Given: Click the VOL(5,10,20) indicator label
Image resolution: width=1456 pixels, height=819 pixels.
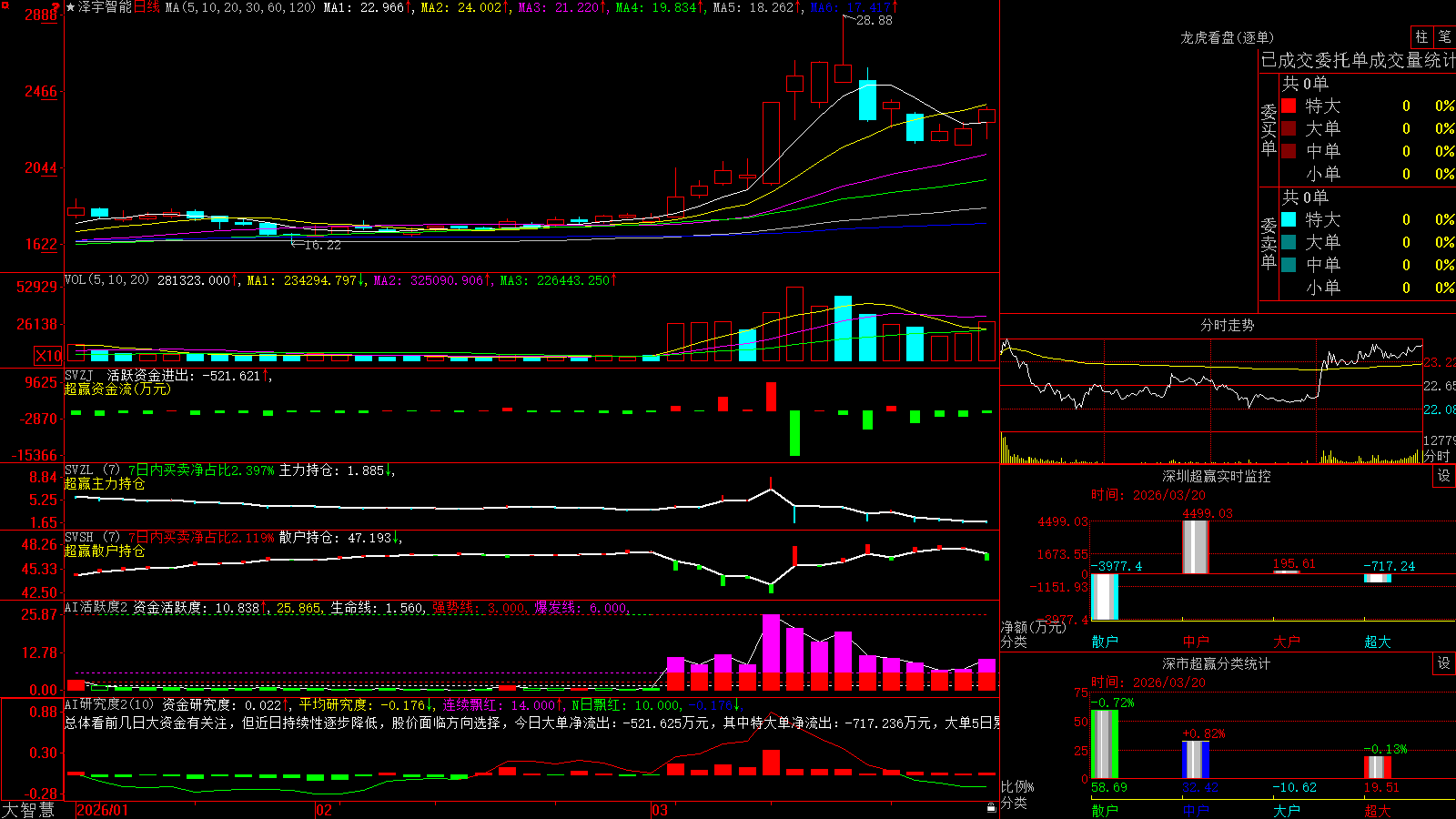Looking at the screenshot, I should pyautogui.click(x=106, y=279).
